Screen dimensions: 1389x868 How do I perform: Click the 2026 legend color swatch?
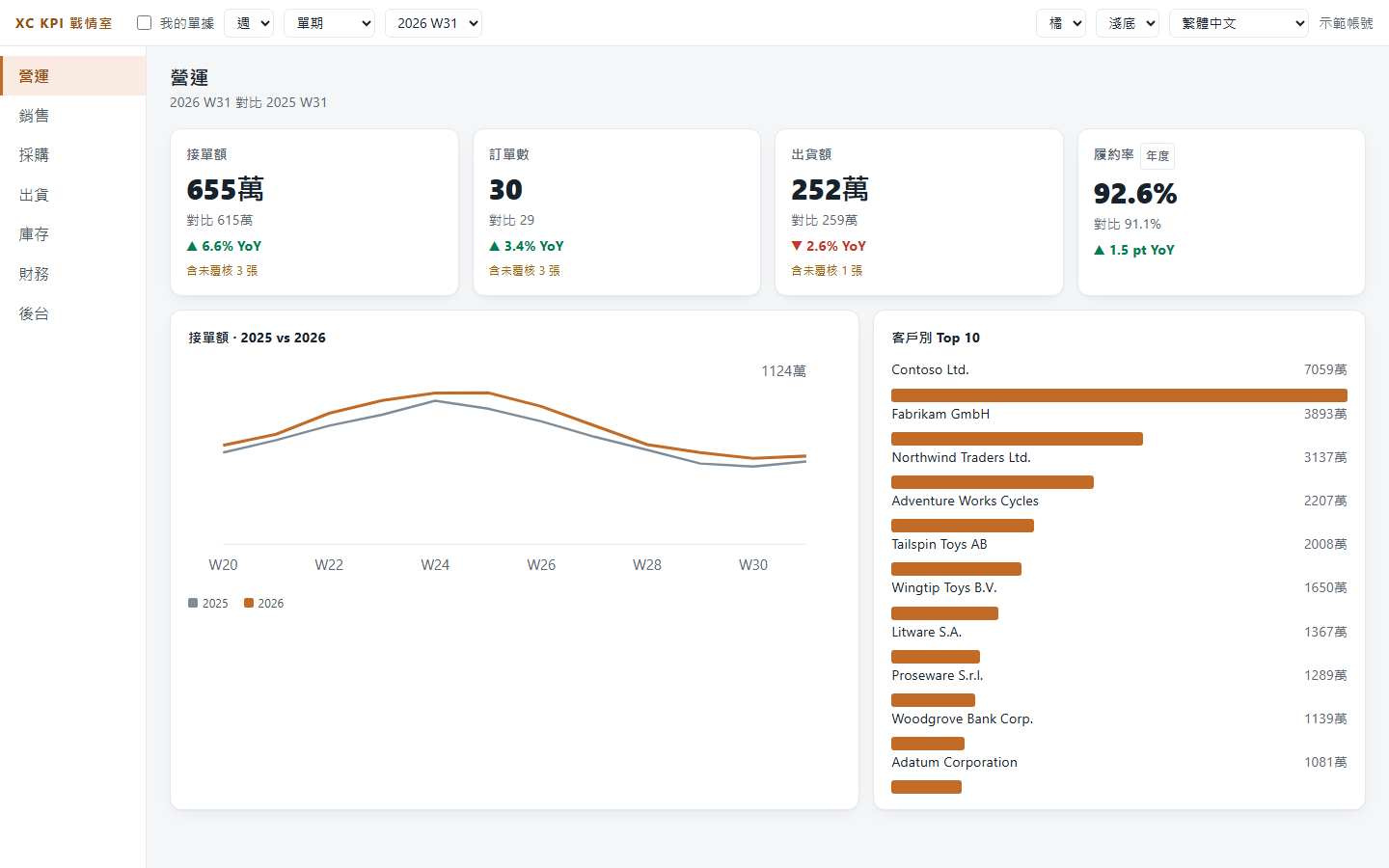(249, 603)
